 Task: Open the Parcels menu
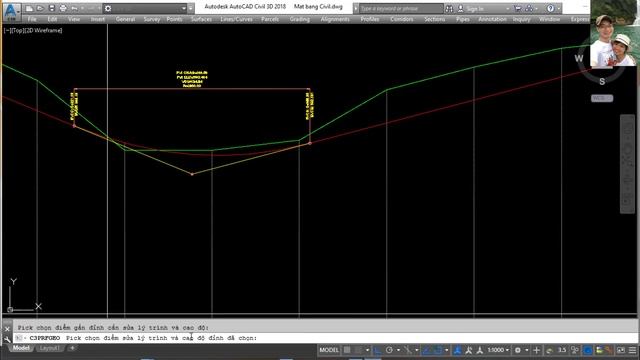tap(270, 19)
